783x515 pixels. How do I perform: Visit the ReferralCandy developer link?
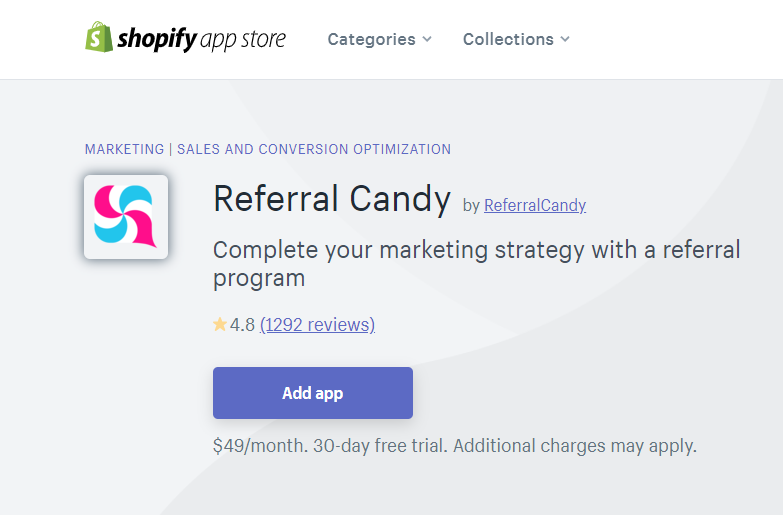[535, 205]
